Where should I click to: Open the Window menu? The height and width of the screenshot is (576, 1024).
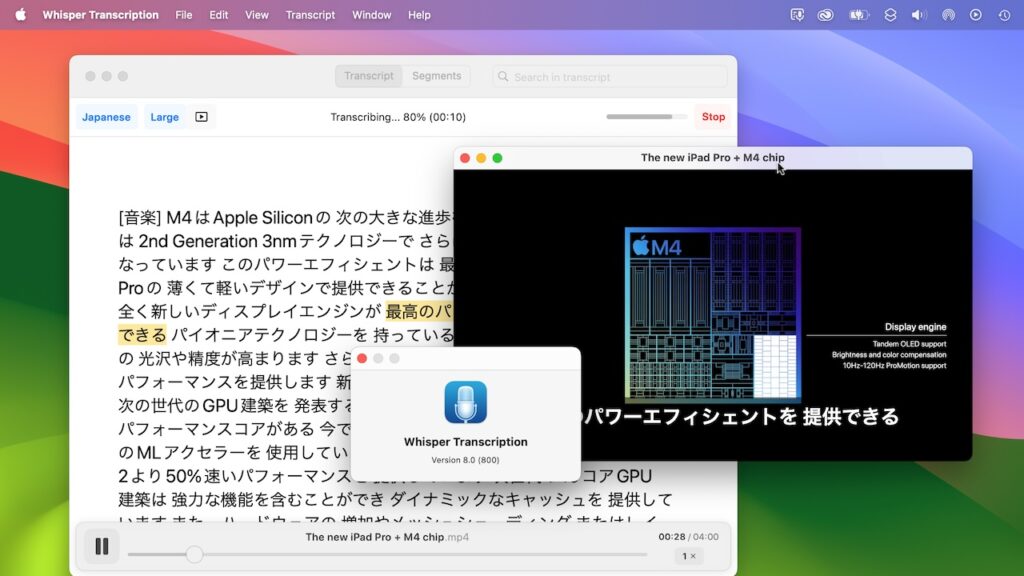[x=371, y=15]
